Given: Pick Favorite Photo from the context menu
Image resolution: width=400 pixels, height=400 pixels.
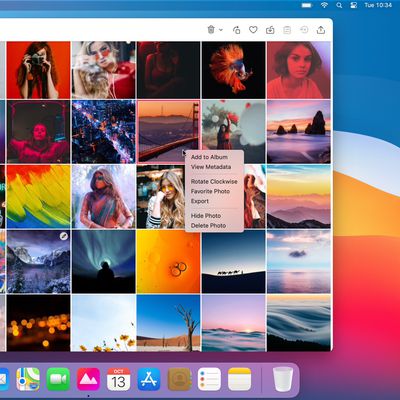Looking at the screenshot, I should [210, 191].
